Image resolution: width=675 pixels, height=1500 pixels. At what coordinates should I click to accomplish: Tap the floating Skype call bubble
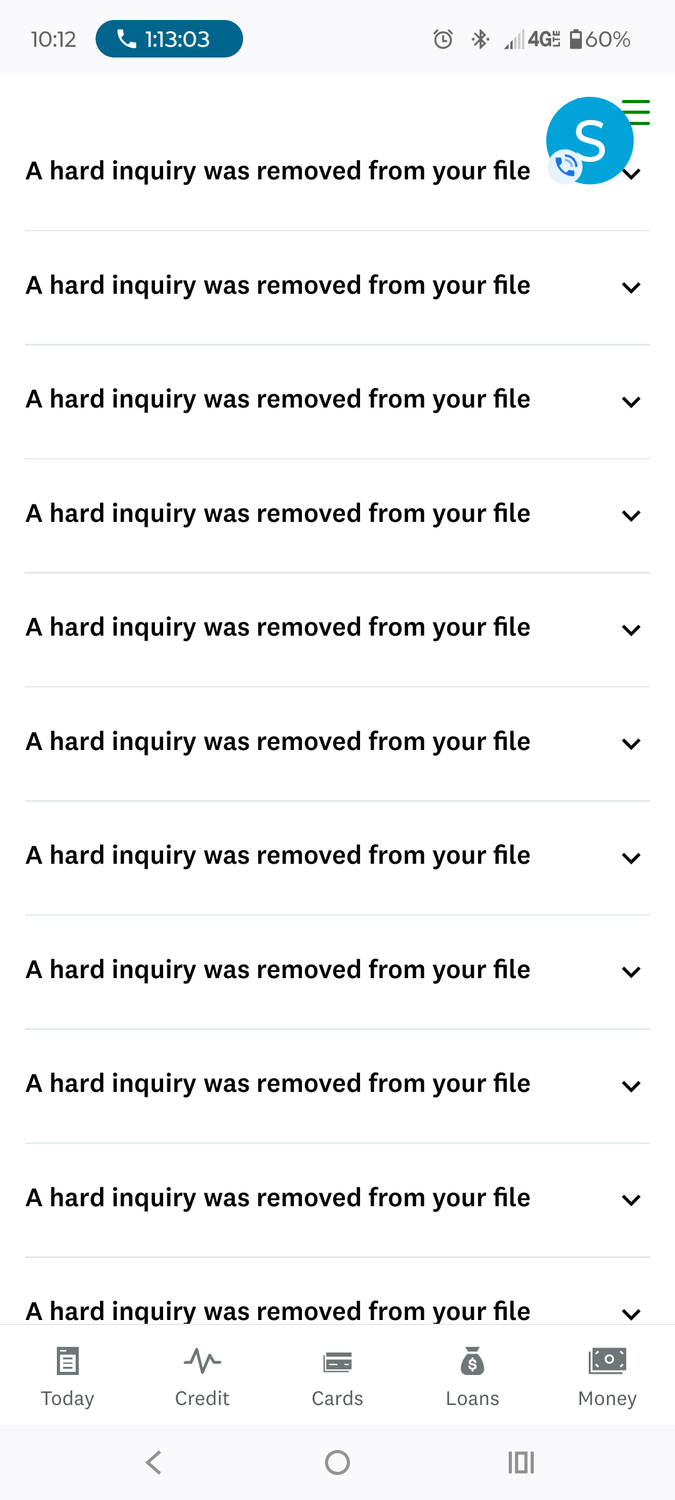[x=589, y=141]
